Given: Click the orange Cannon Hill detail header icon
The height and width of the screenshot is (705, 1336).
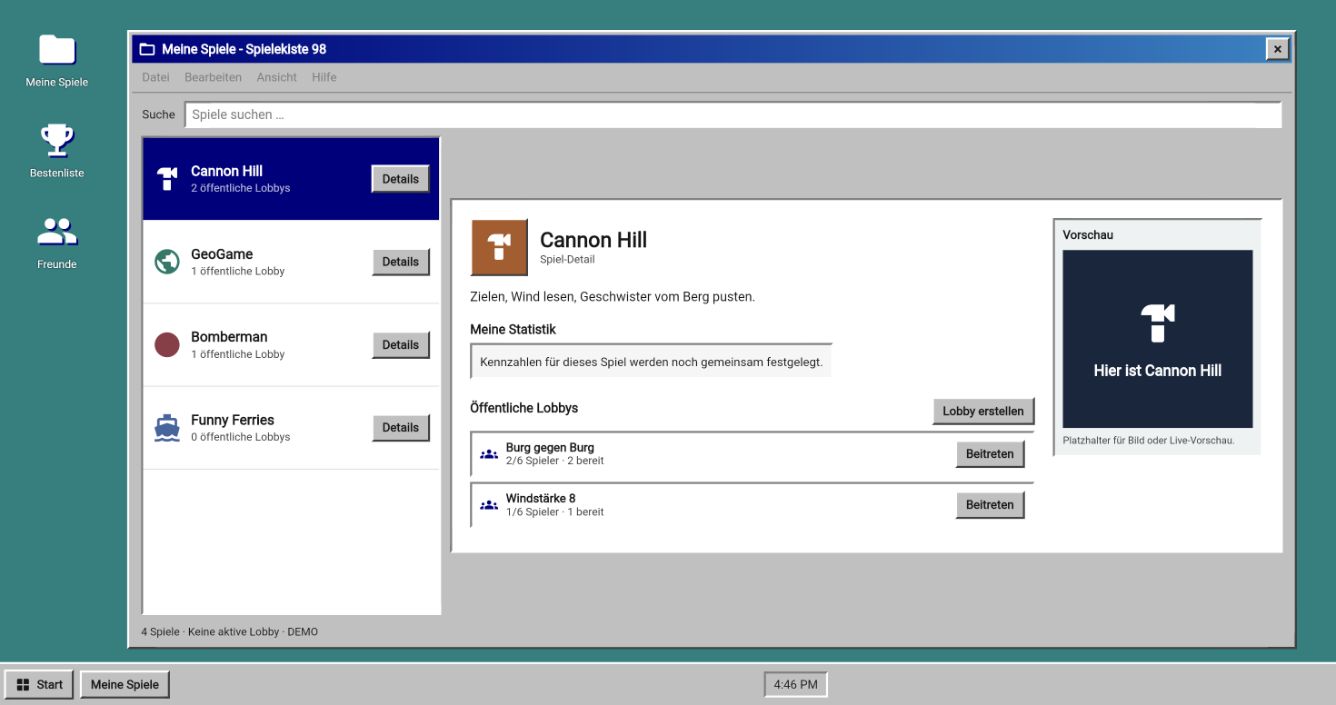Looking at the screenshot, I should pyautogui.click(x=499, y=247).
